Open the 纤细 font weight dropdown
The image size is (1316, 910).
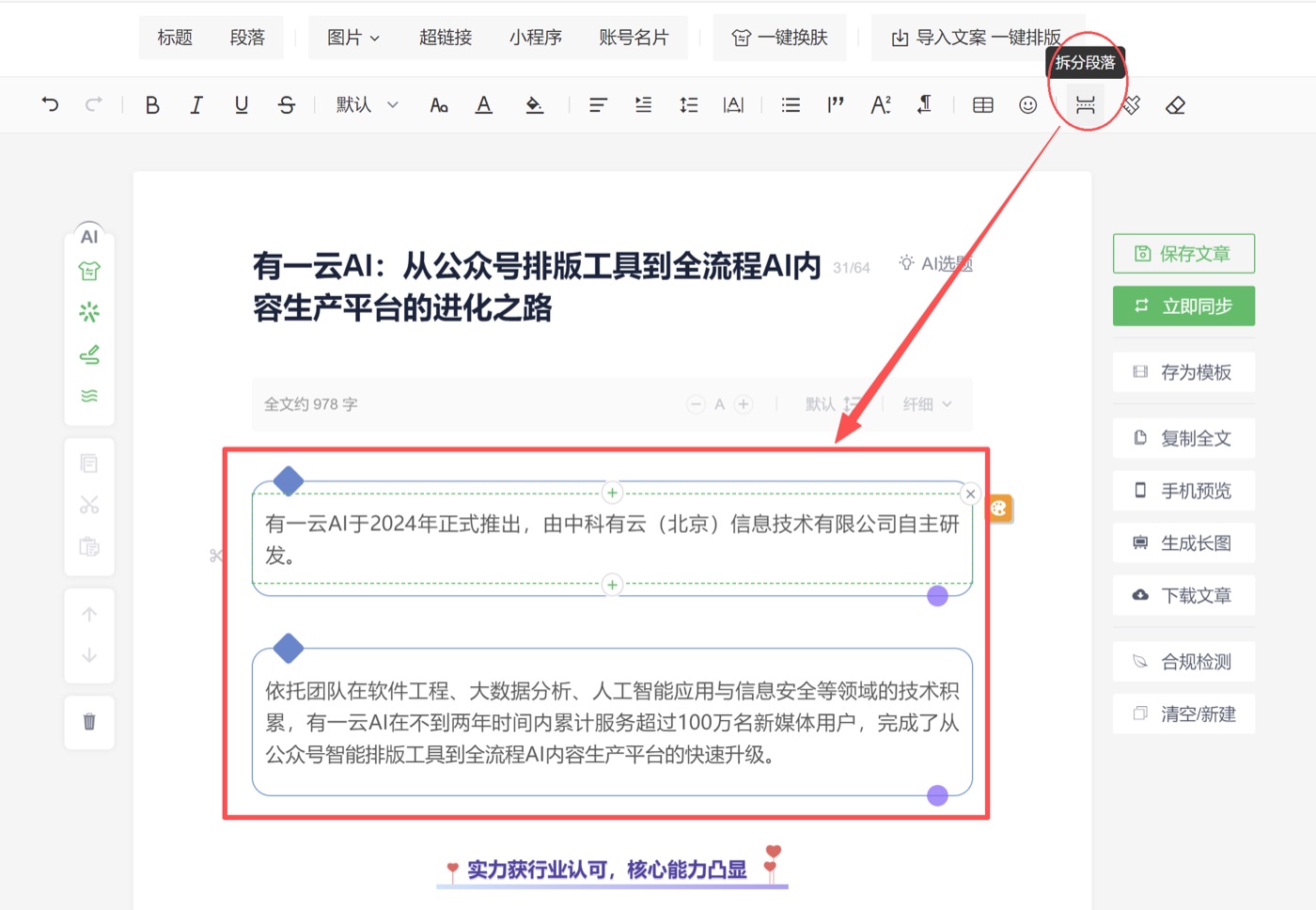pos(928,404)
